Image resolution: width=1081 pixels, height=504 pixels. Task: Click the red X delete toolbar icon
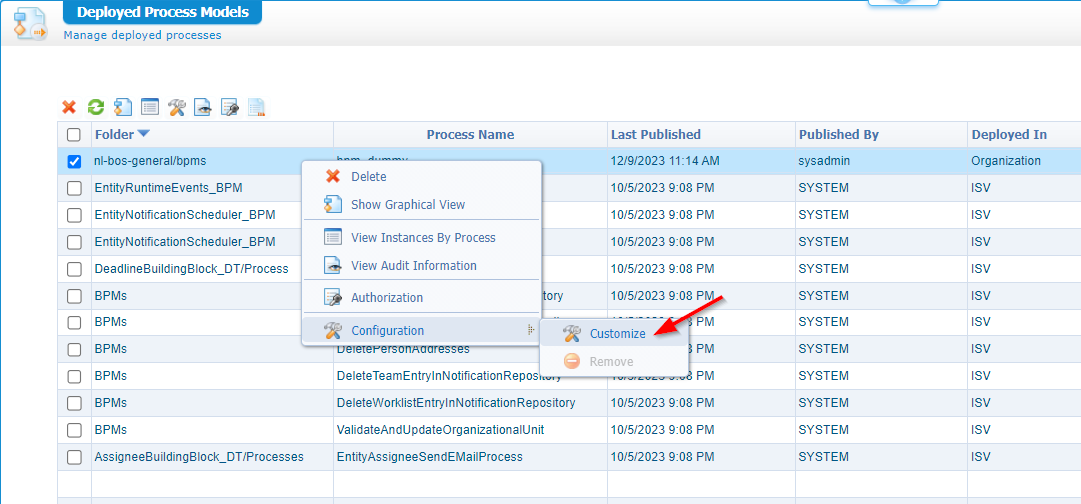pos(69,107)
